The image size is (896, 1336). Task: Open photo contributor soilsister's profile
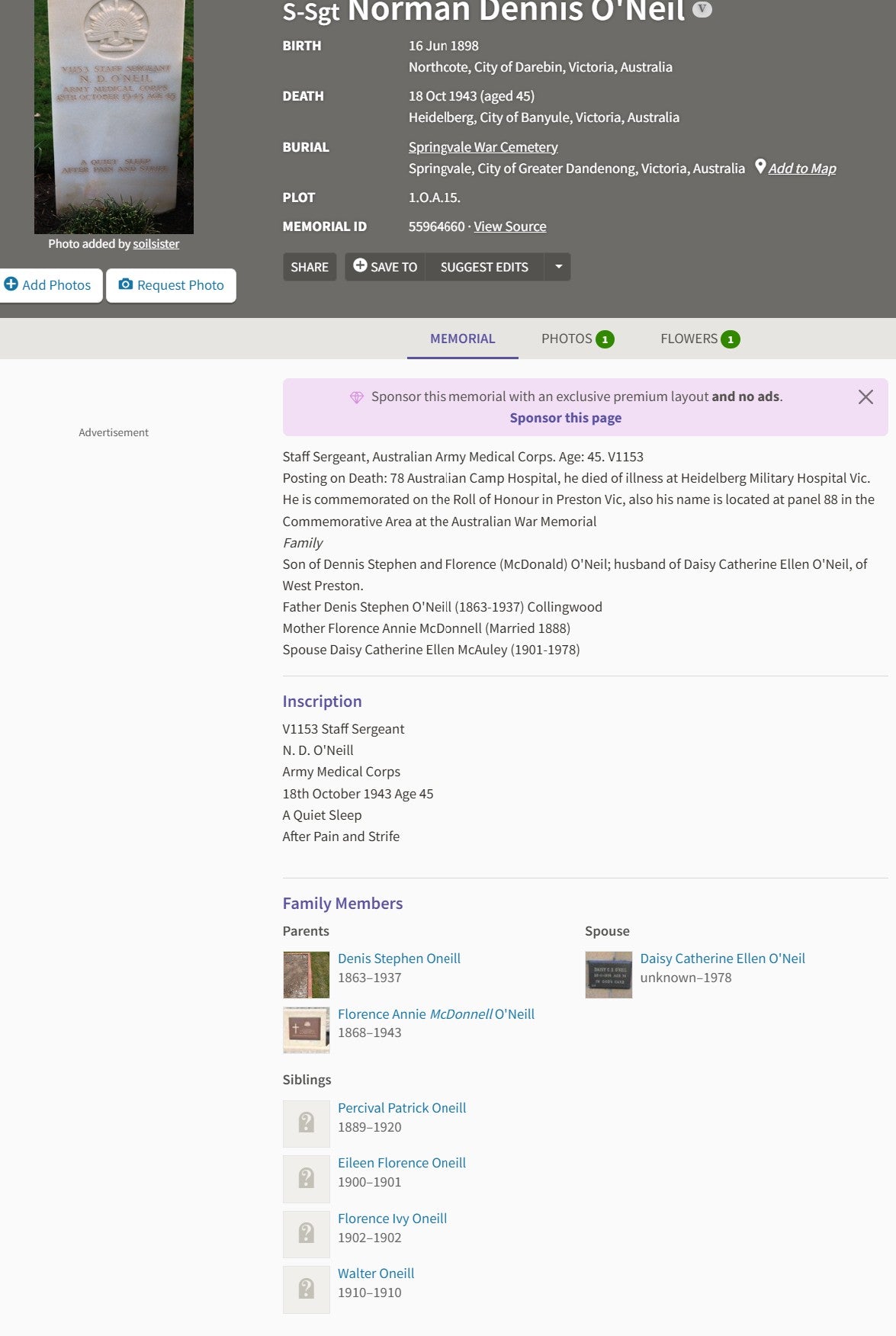tap(156, 244)
